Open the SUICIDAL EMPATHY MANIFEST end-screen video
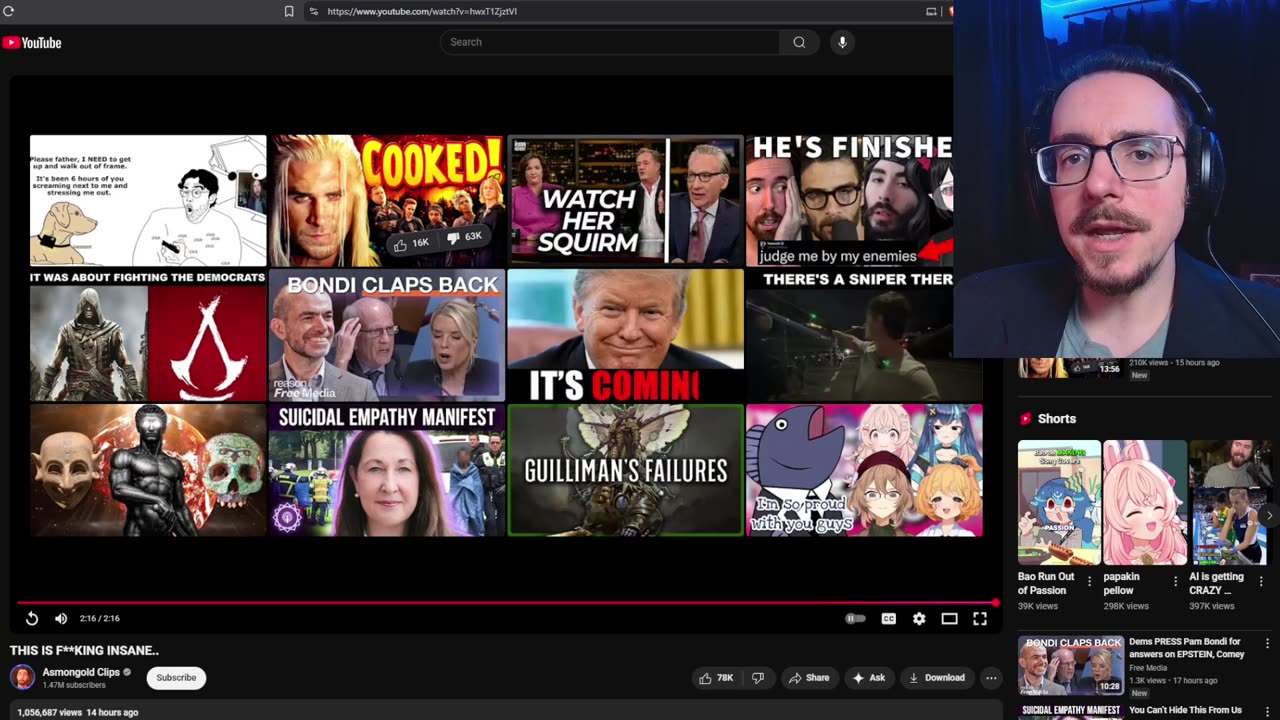 [387, 470]
